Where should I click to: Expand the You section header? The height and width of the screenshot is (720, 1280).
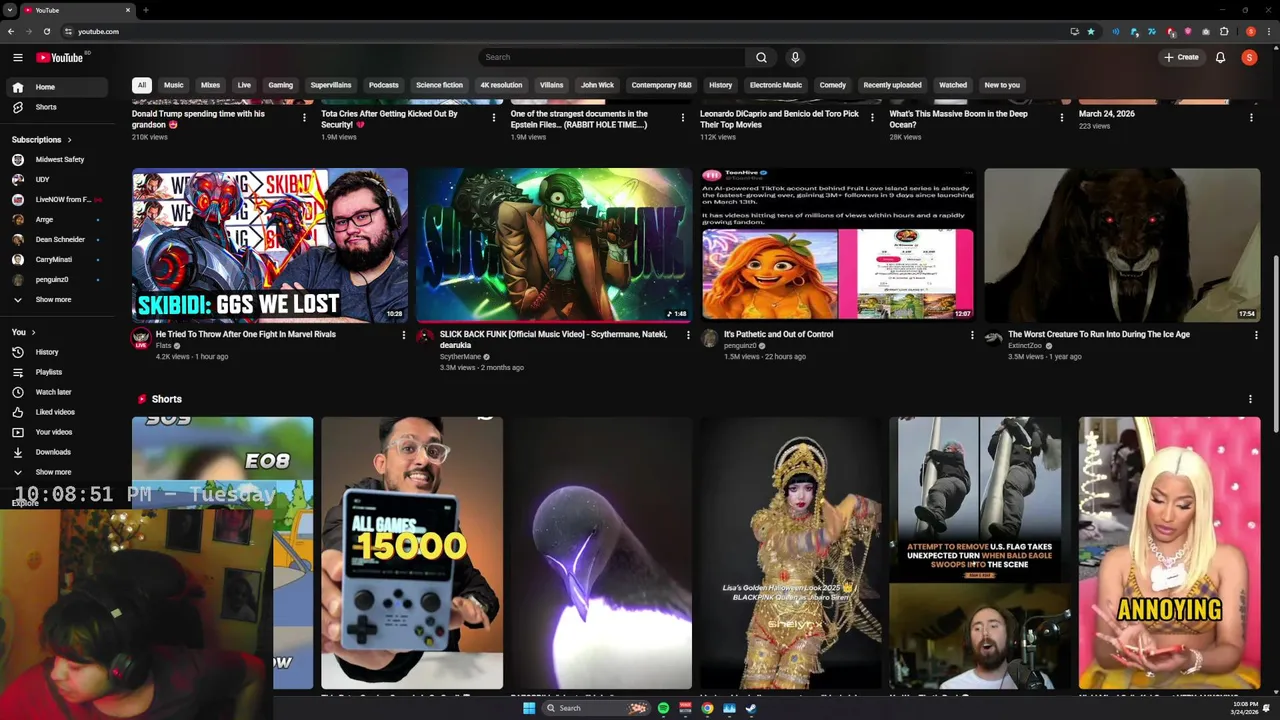coord(23,332)
